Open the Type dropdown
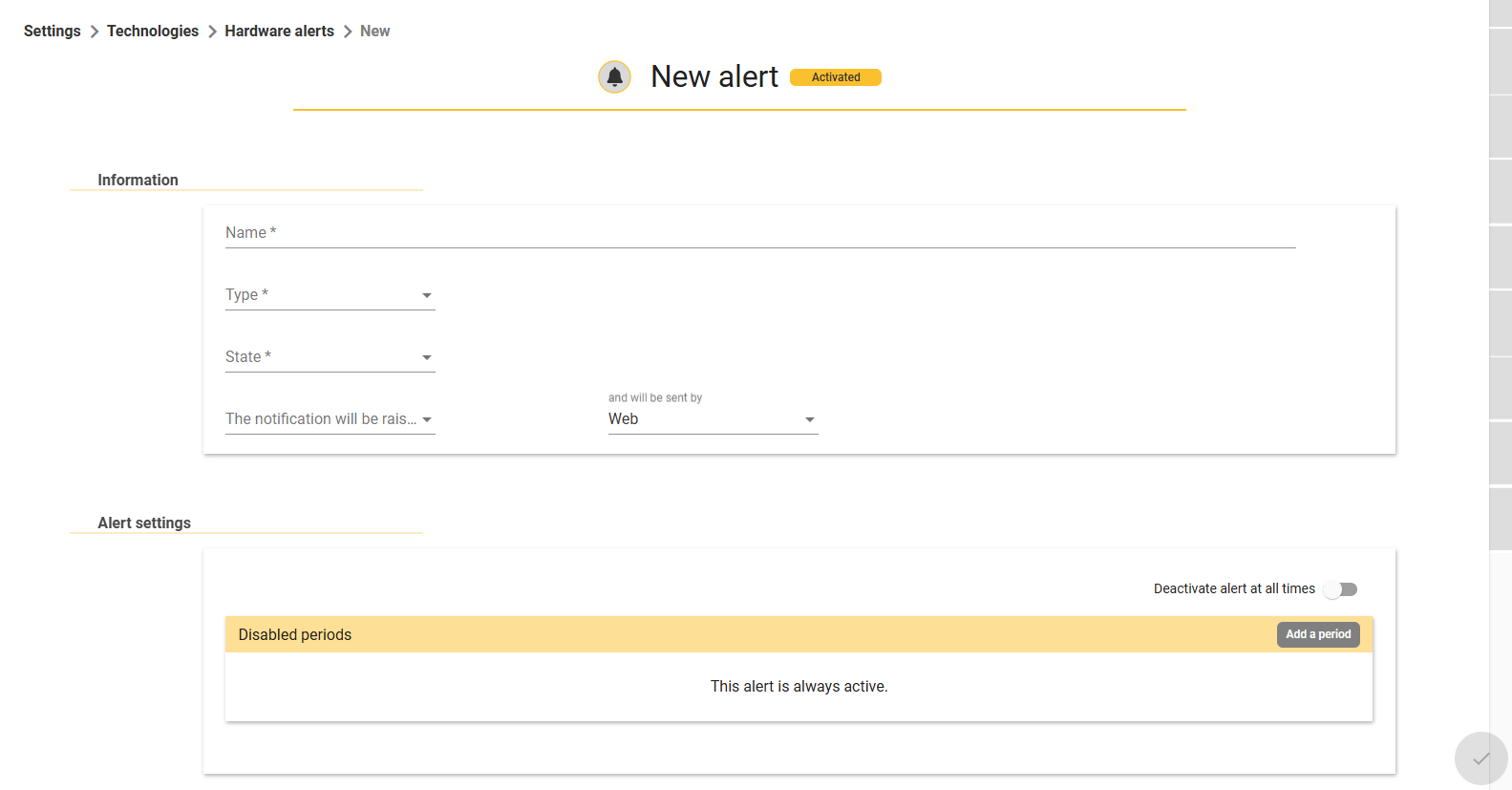This screenshot has width=1512, height=790. click(330, 295)
